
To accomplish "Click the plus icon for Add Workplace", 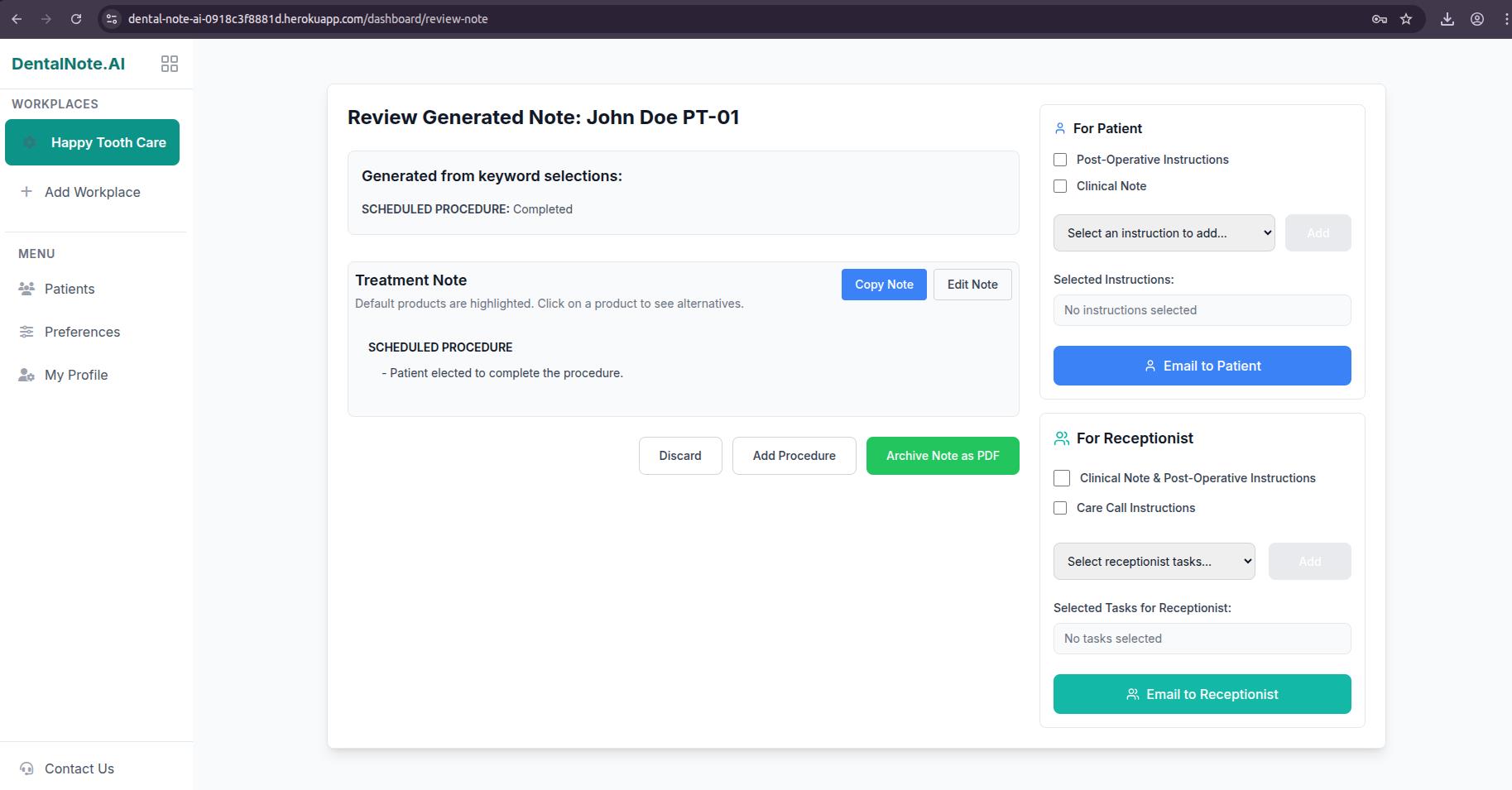I will [x=25, y=191].
